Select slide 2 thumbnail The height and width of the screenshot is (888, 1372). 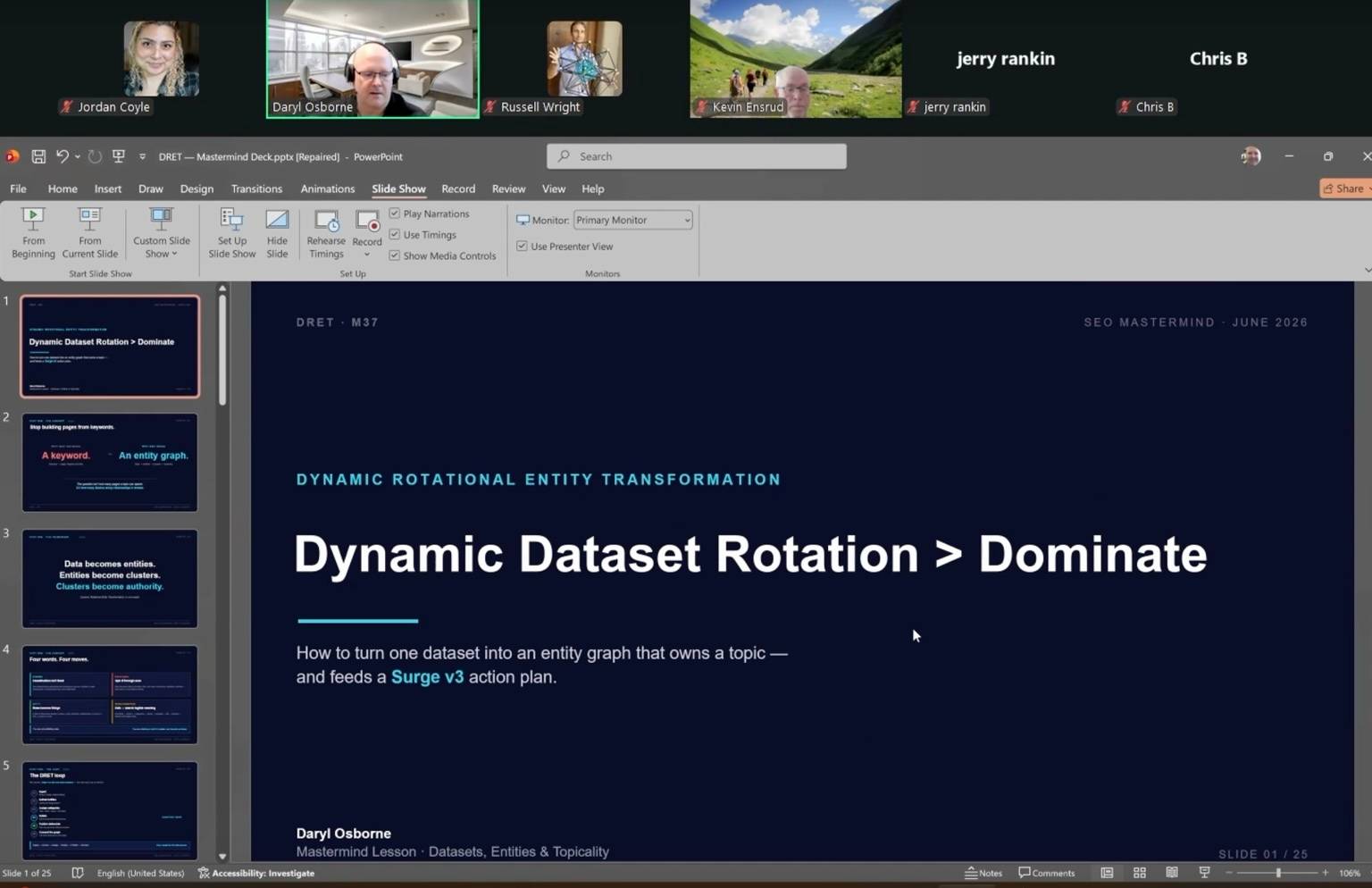point(110,462)
